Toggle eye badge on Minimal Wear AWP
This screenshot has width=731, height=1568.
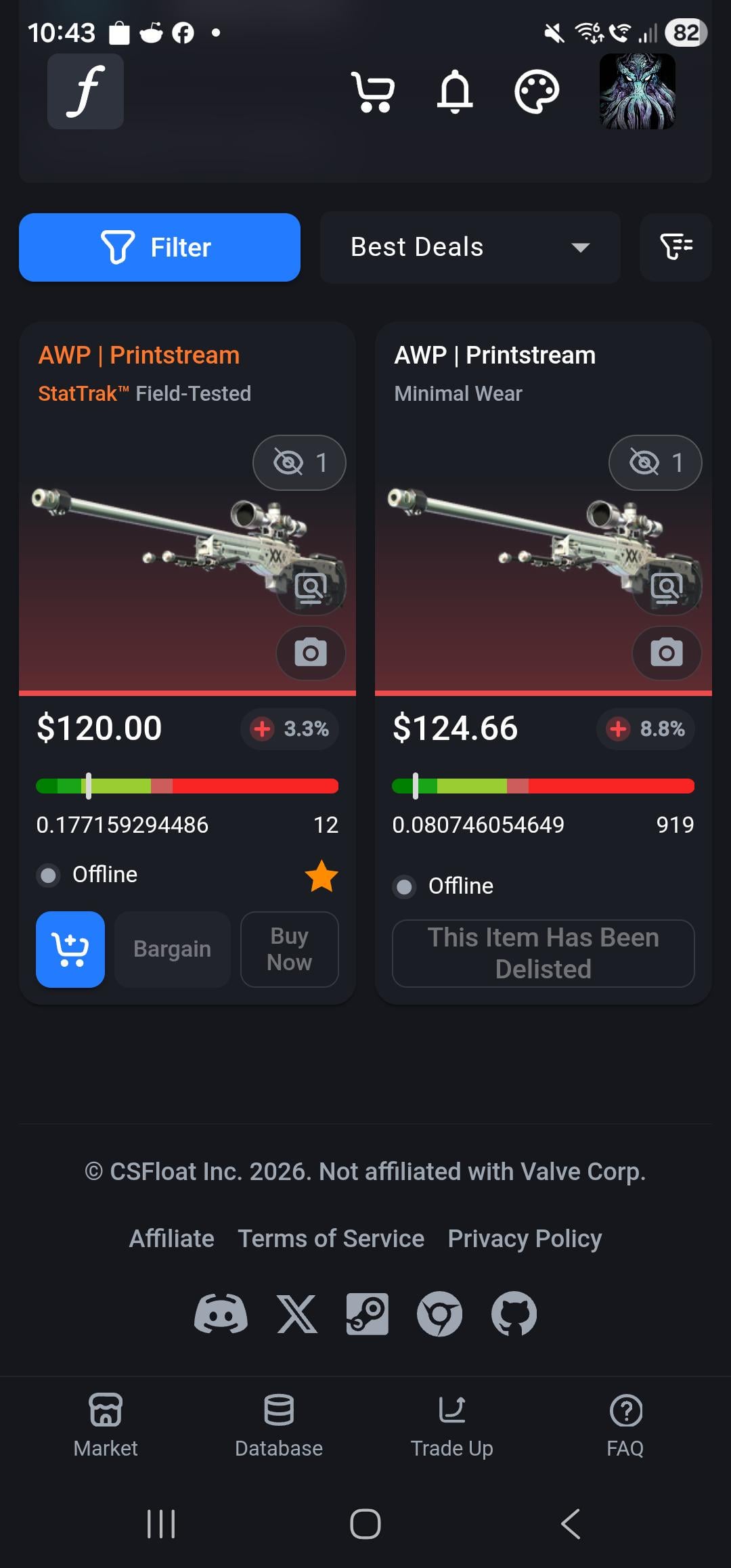[x=655, y=462]
